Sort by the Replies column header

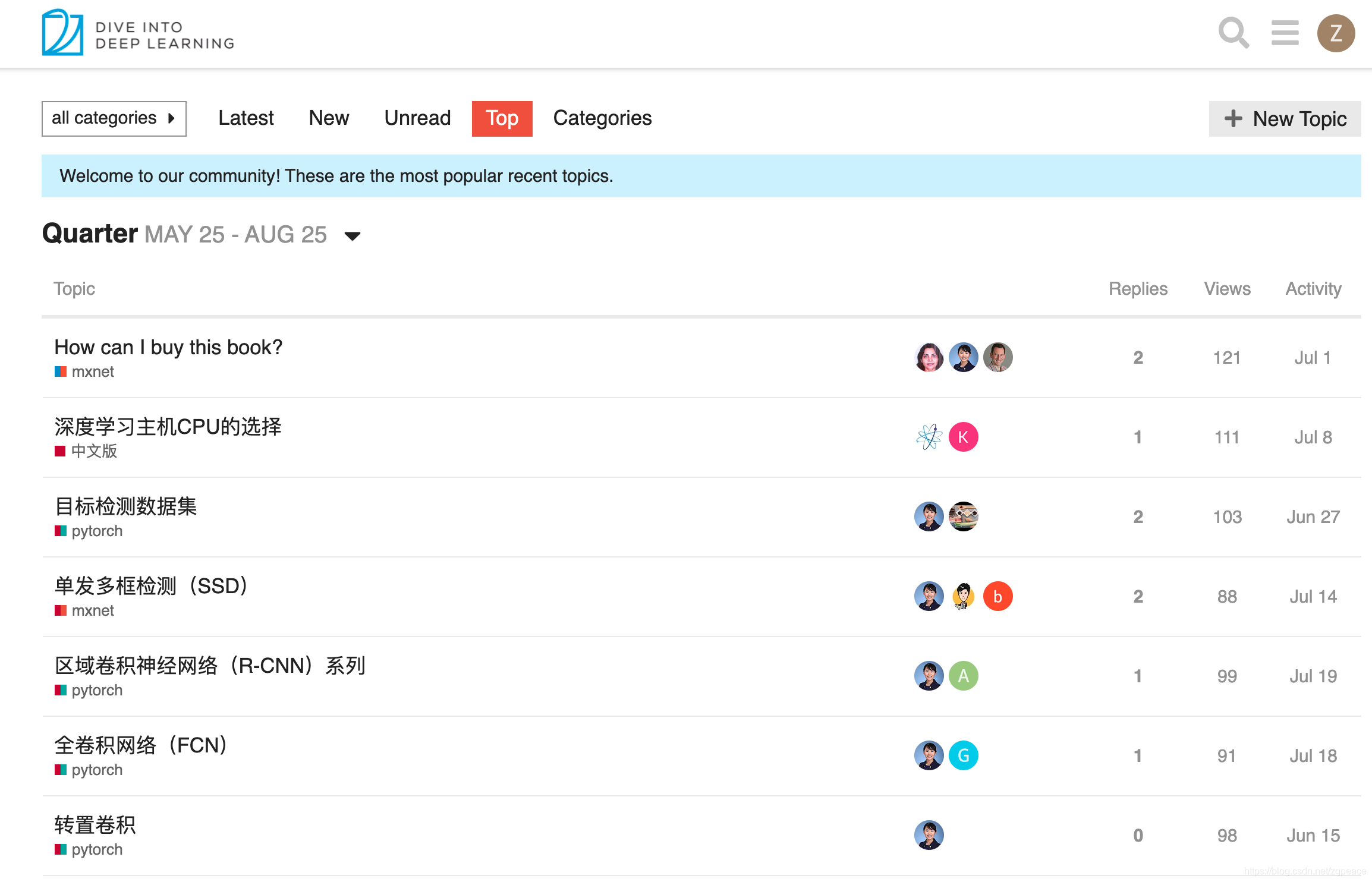(1138, 289)
